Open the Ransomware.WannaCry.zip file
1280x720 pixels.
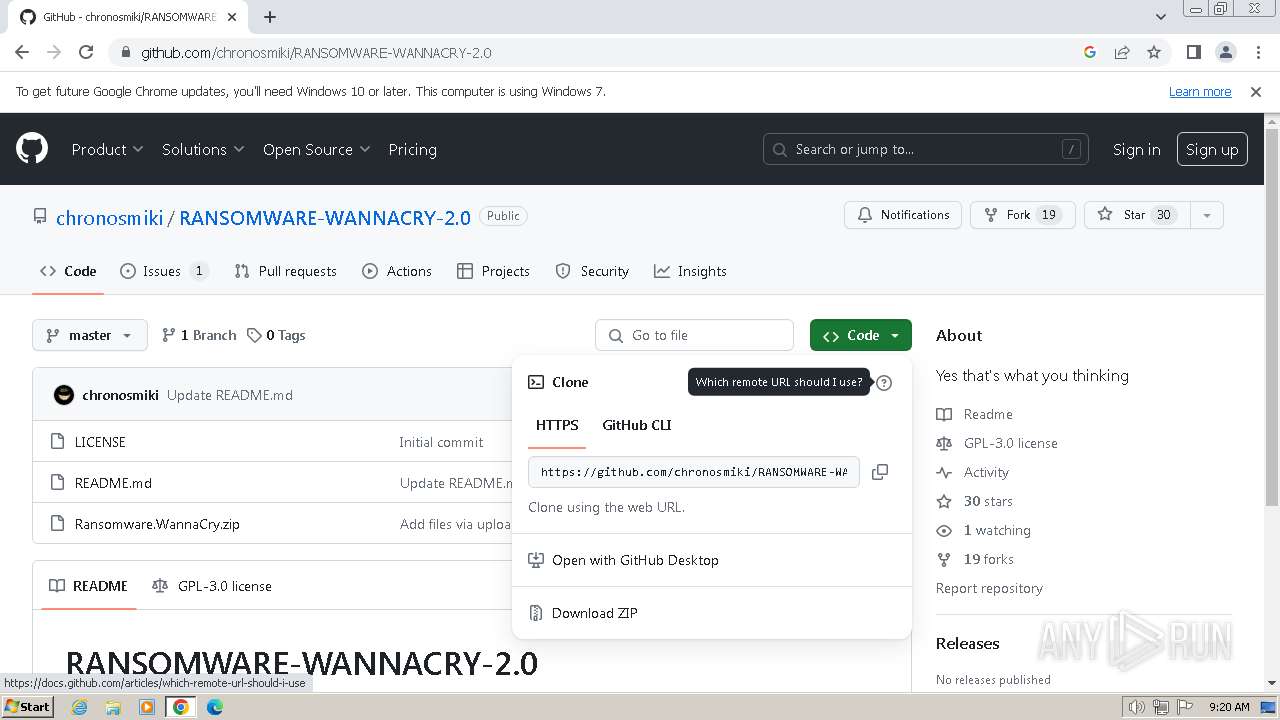click(x=157, y=524)
